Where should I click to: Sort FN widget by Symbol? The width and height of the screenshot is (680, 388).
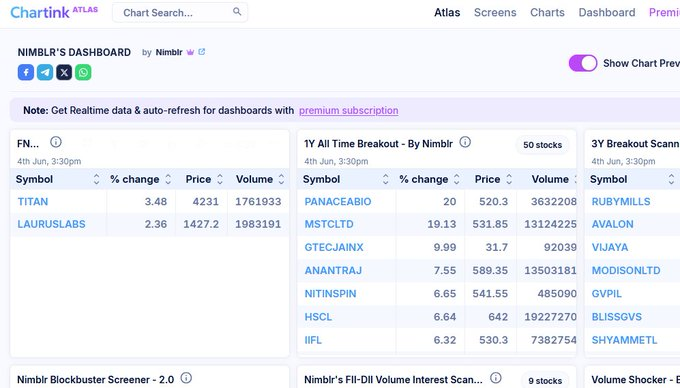(96, 179)
